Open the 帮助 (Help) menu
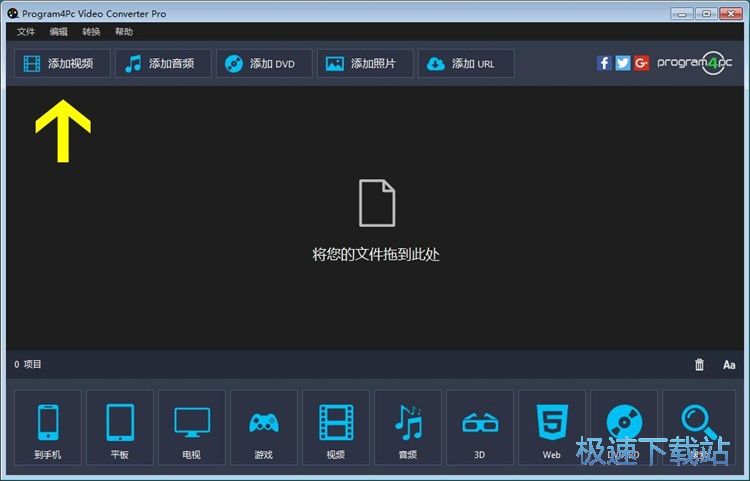Screen dimensions: 750x481 pyautogui.click(x=124, y=32)
